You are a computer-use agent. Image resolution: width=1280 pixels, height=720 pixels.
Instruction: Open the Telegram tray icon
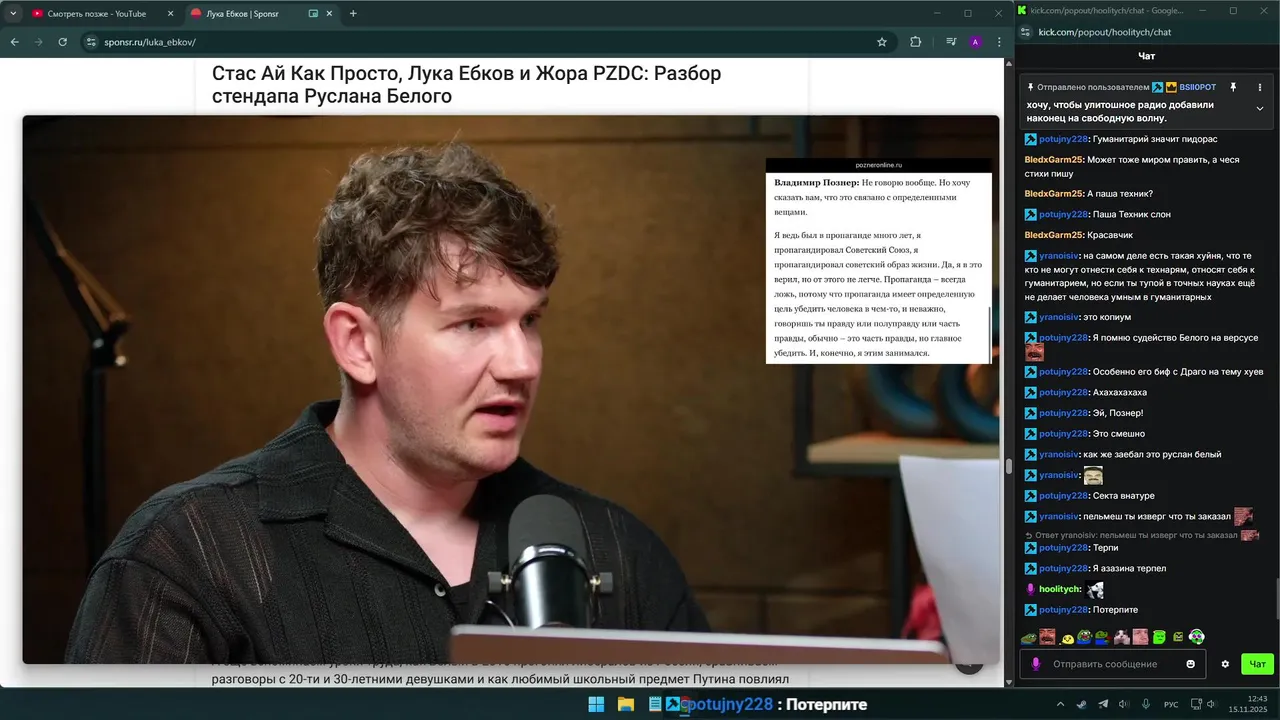[x=1103, y=704]
